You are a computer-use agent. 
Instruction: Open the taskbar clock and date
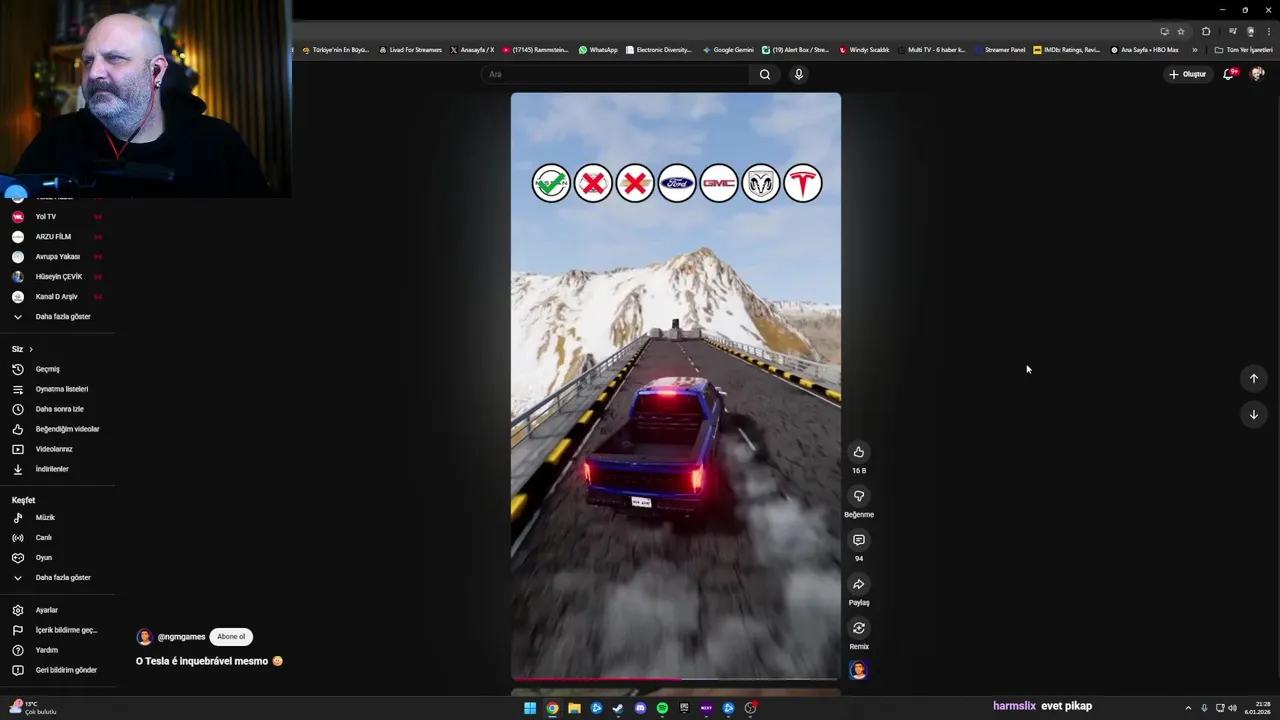pyautogui.click(x=1257, y=708)
